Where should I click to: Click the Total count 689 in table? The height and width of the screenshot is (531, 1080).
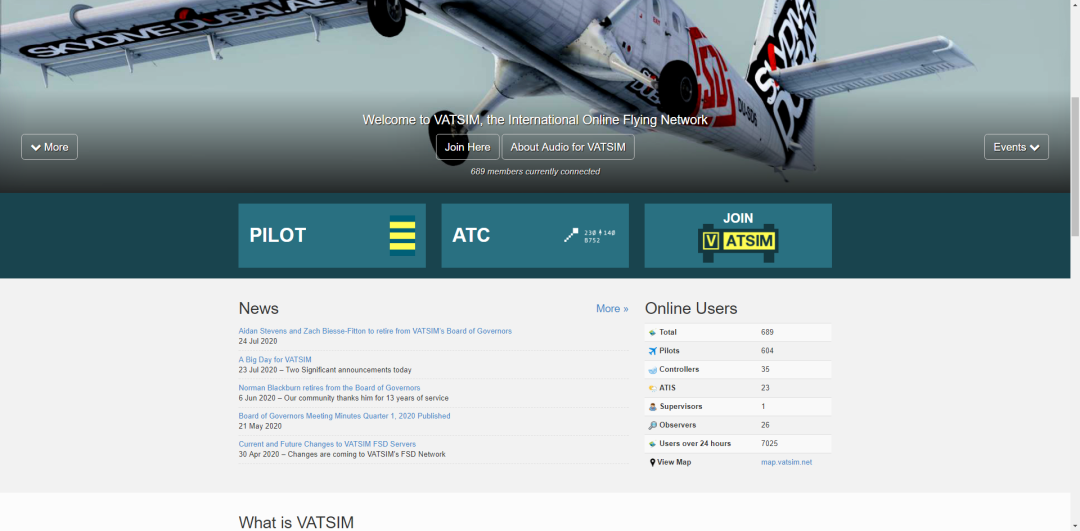point(767,332)
